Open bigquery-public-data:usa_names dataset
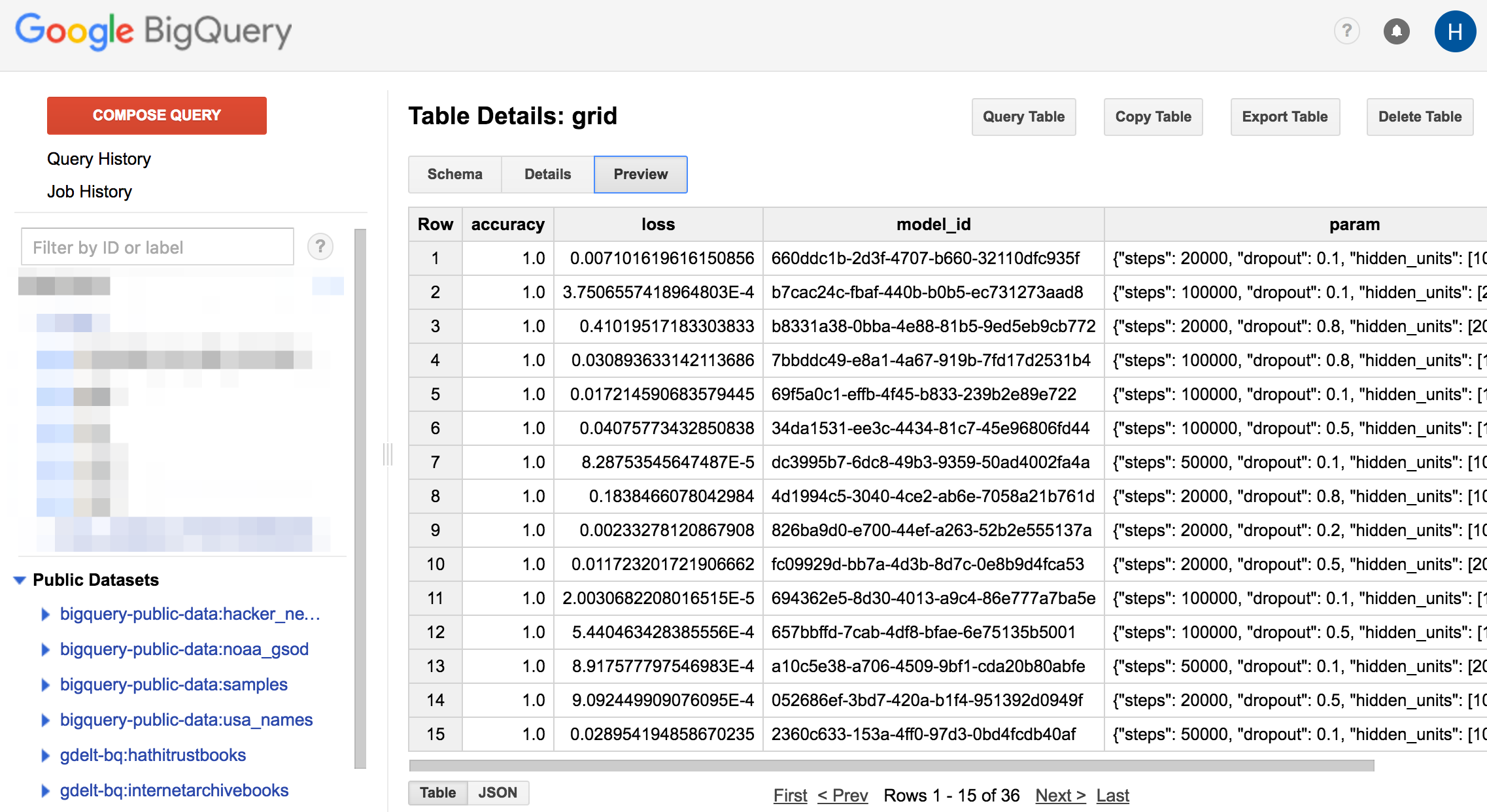 coord(186,720)
